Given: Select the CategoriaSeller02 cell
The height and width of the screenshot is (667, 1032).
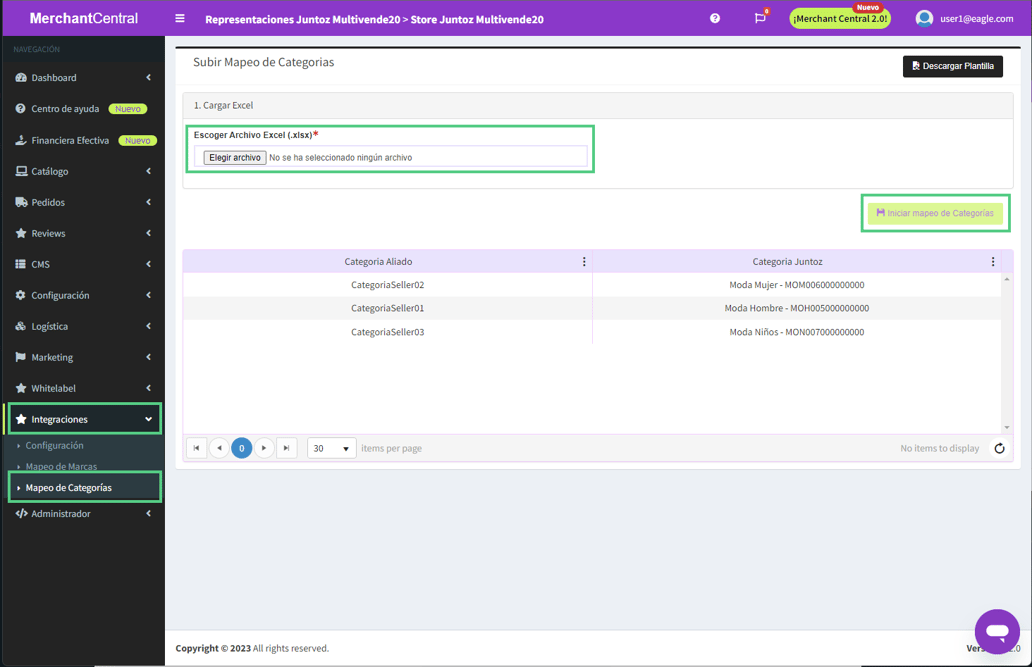Looking at the screenshot, I should [x=388, y=285].
